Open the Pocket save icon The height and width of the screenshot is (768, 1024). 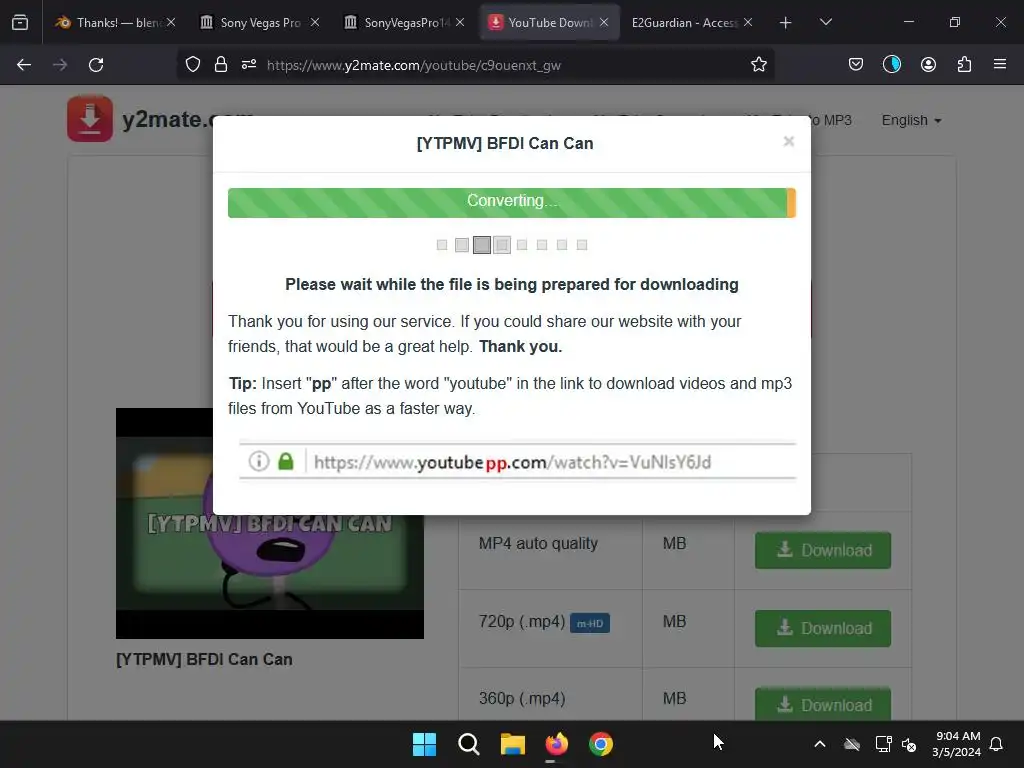pos(856,65)
